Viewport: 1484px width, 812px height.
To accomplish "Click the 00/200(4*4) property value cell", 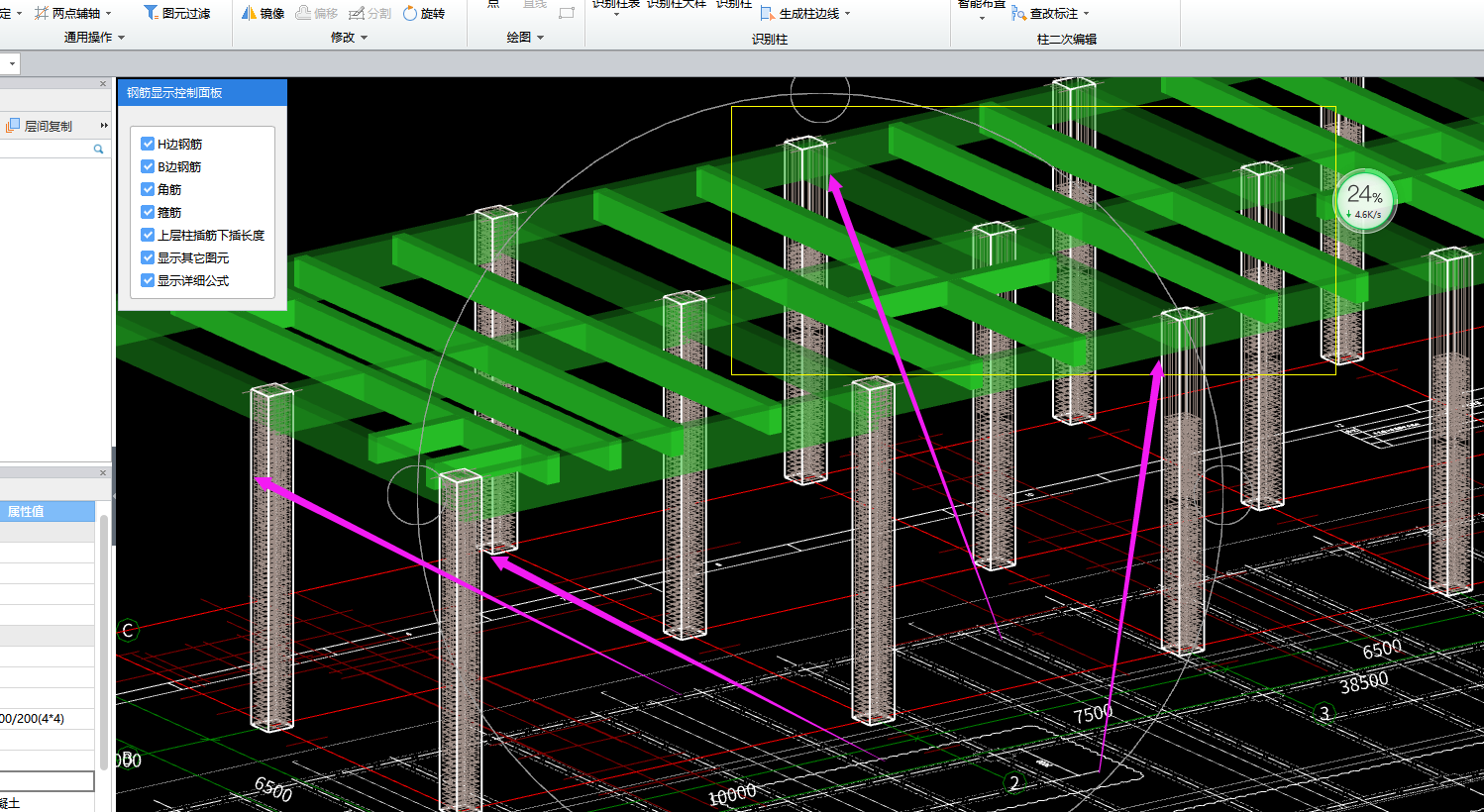I will [48, 718].
